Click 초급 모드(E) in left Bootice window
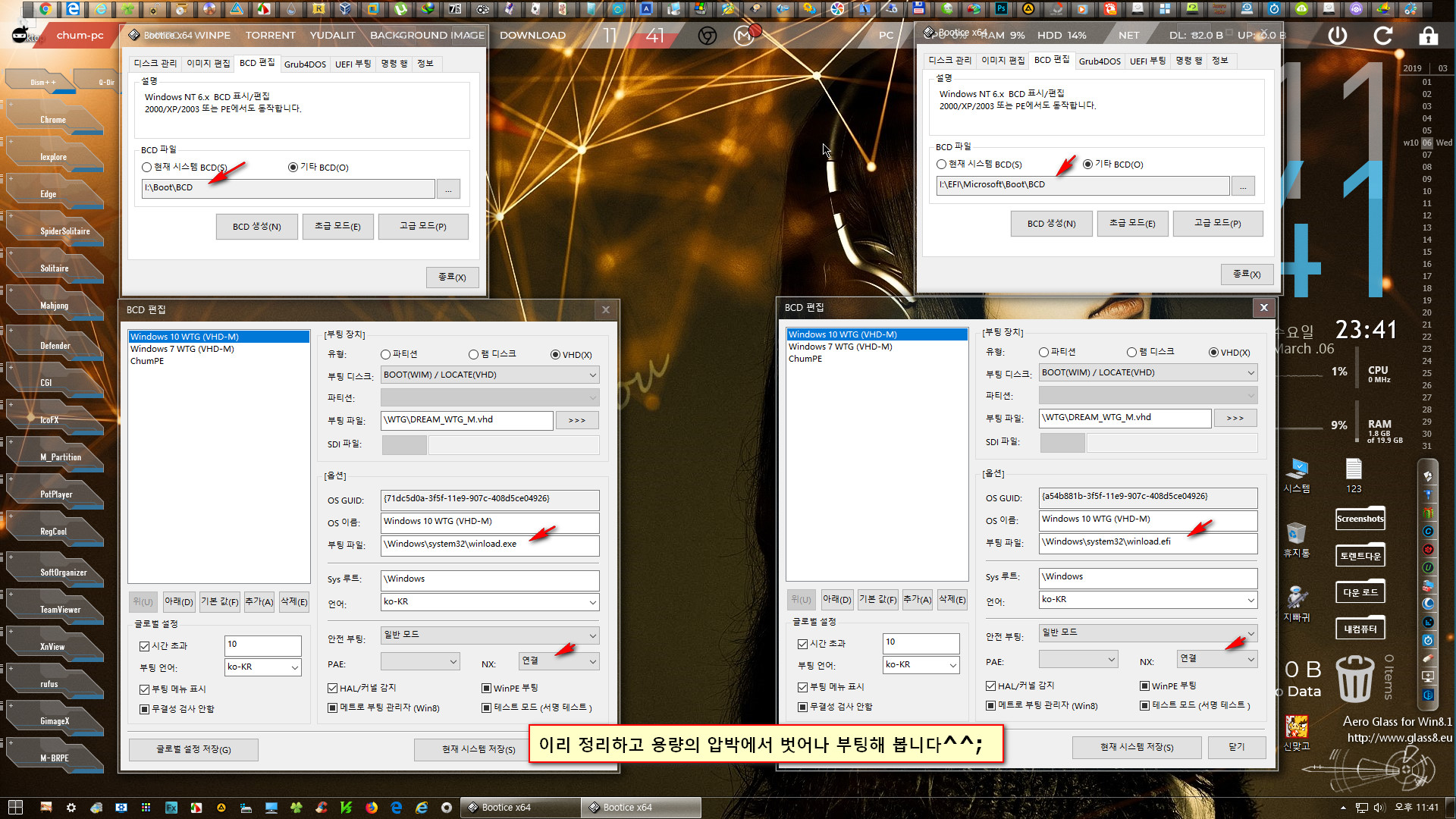This screenshot has height=819, width=1456. point(337,226)
